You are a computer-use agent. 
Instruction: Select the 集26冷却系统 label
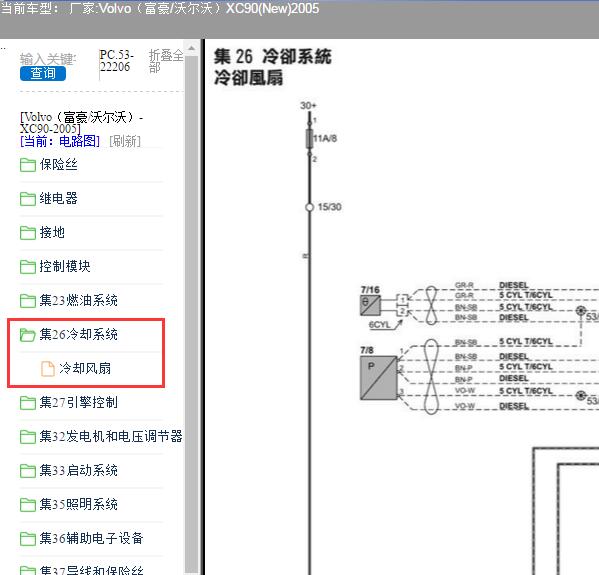tap(79, 334)
